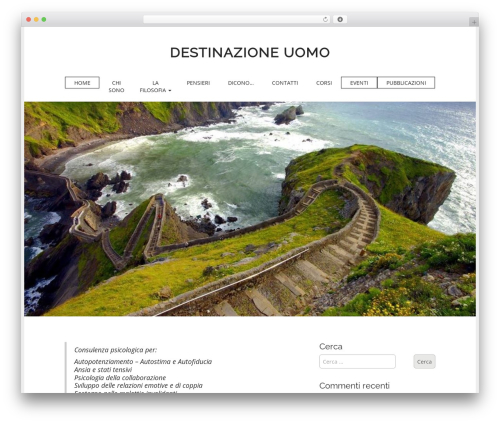Click 'Autopotenziamento – Autostima e Autofiducia' line

143,362
